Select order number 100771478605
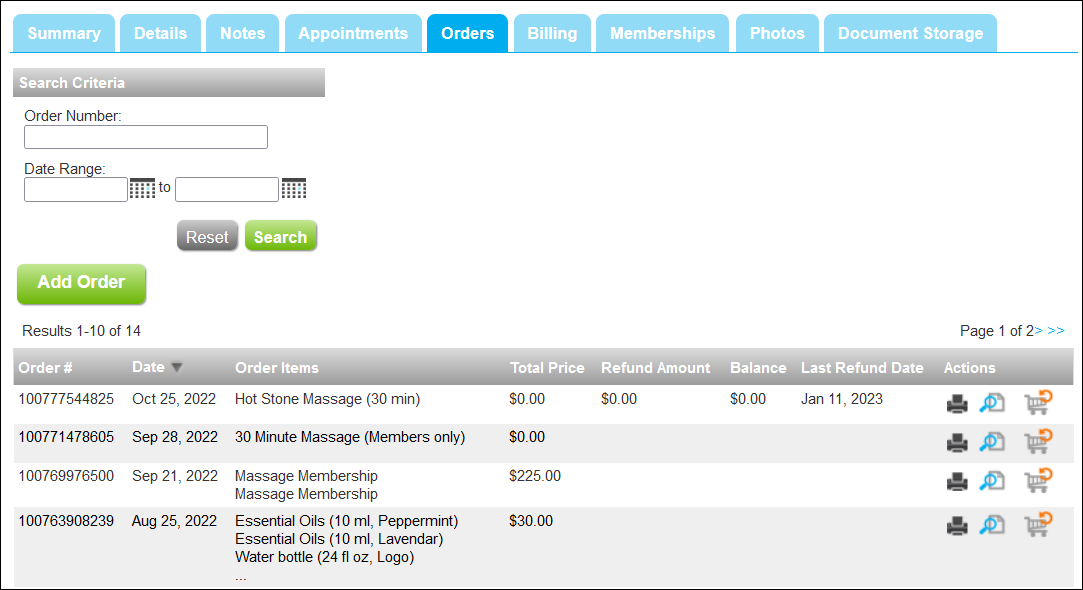 point(66,437)
